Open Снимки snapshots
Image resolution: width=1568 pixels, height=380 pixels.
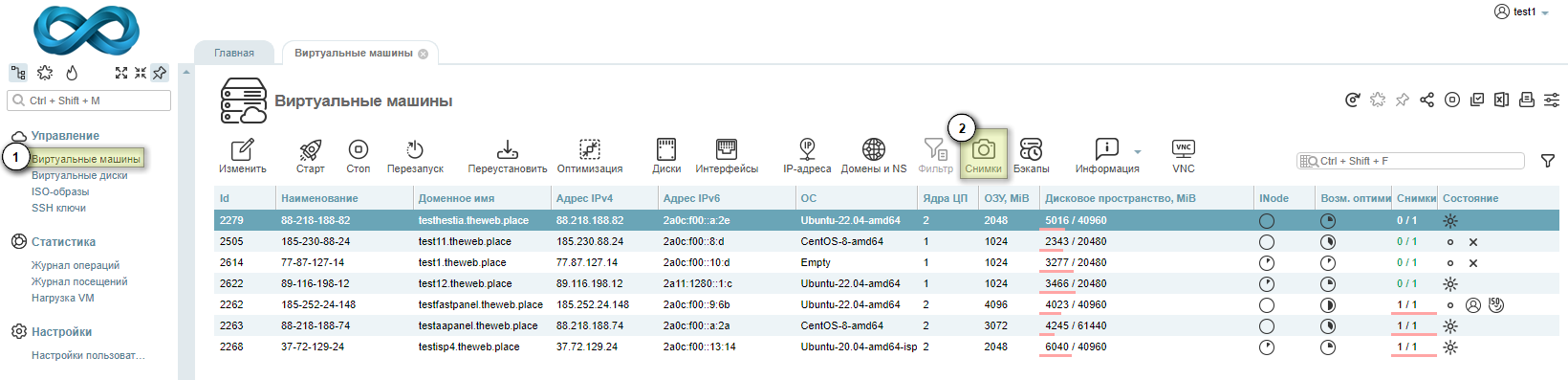tap(983, 154)
